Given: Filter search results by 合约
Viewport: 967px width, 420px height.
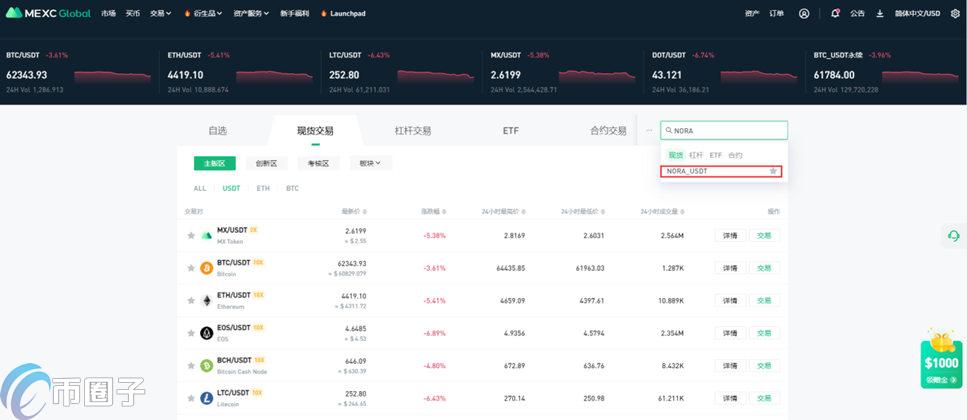Looking at the screenshot, I should coord(735,155).
